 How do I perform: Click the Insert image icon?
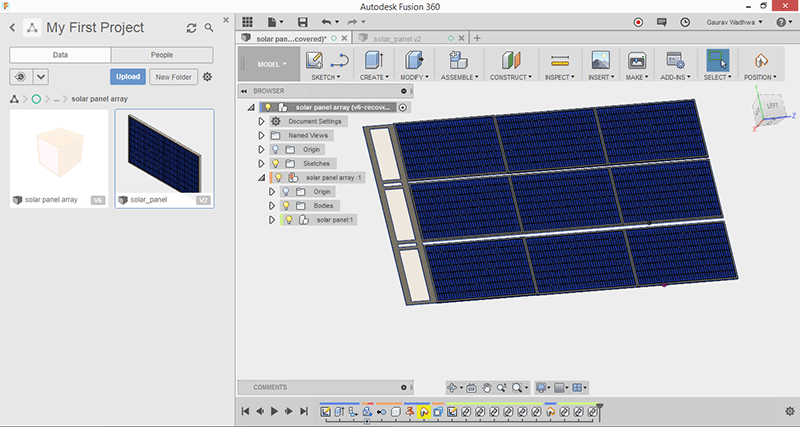click(x=601, y=62)
